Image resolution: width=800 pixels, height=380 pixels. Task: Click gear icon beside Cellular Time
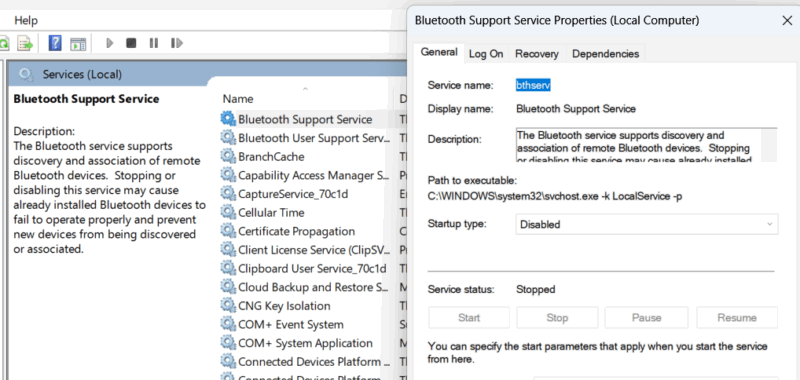click(228, 212)
